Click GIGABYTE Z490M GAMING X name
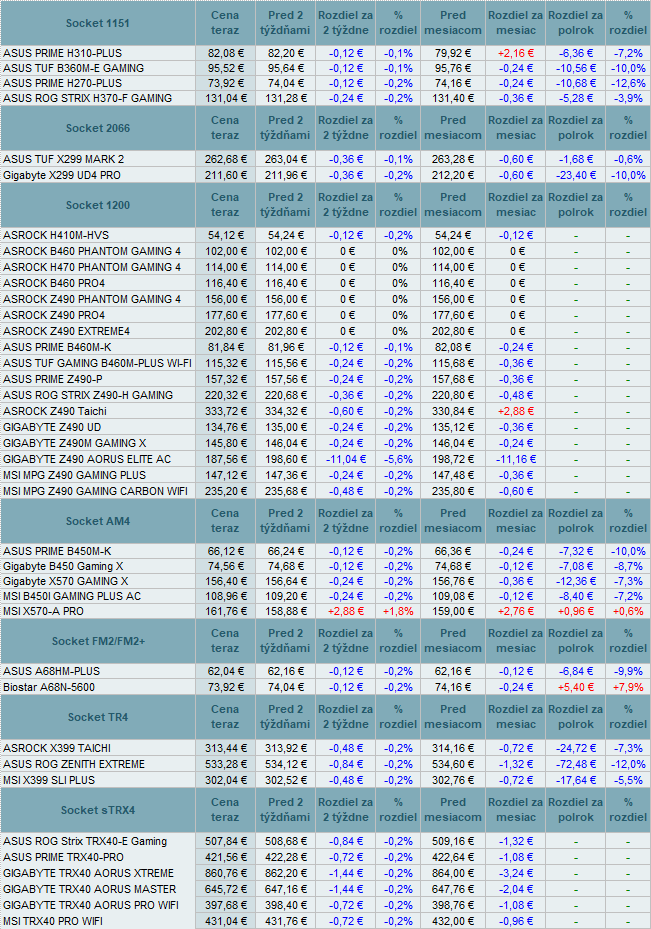Image resolution: width=651 pixels, height=929 pixels. [x=75, y=443]
